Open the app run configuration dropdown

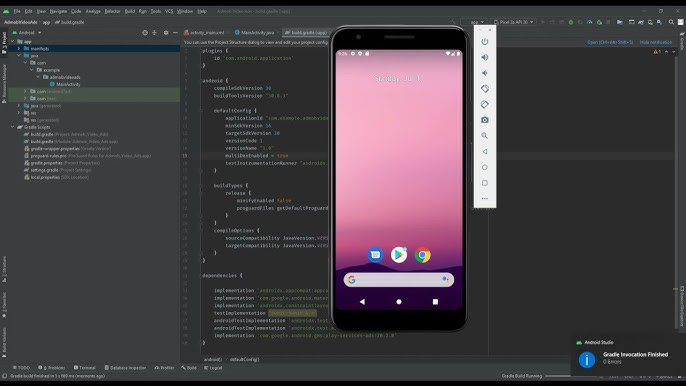click(473, 22)
